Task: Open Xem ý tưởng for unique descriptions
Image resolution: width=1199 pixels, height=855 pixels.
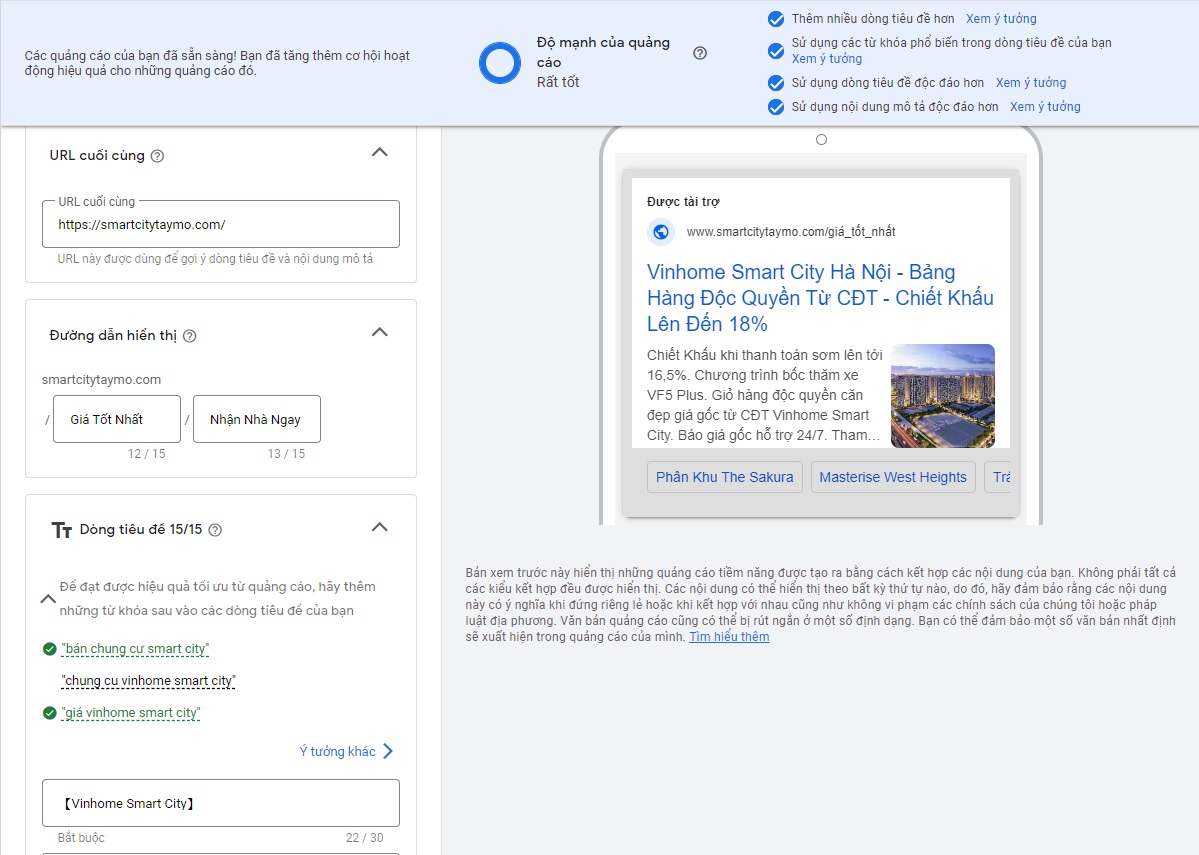Action: [1045, 107]
